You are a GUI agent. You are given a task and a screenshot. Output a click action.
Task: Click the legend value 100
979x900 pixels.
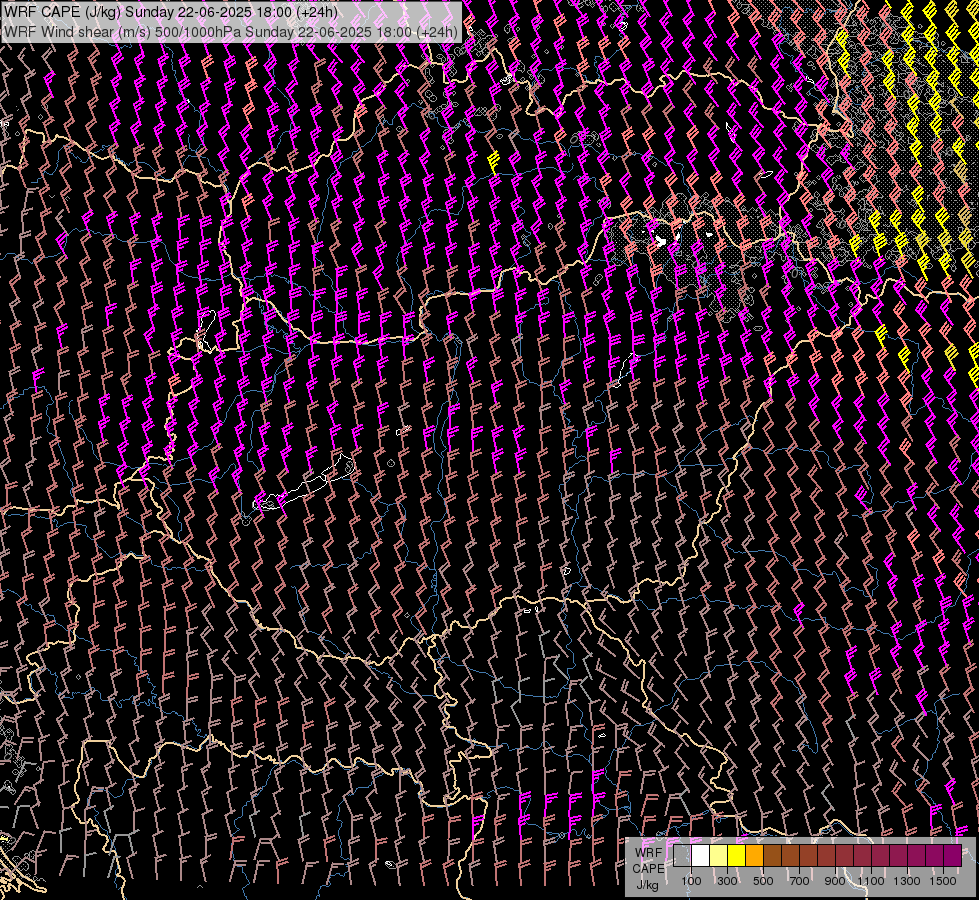click(x=691, y=881)
